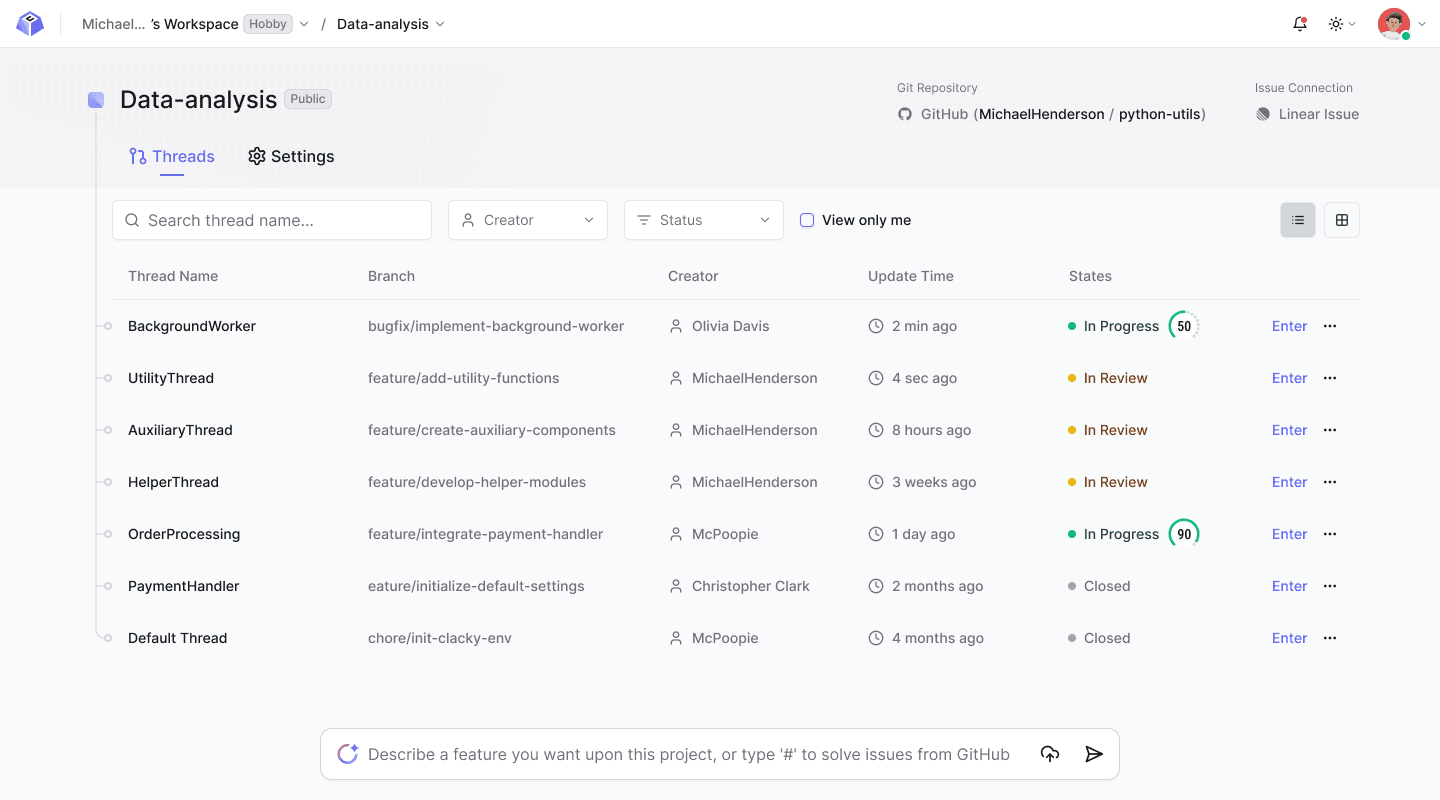Image resolution: width=1440 pixels, height=800 pixels.
Task: Click the Threads branch icon
Action: [x=138, y=156]
